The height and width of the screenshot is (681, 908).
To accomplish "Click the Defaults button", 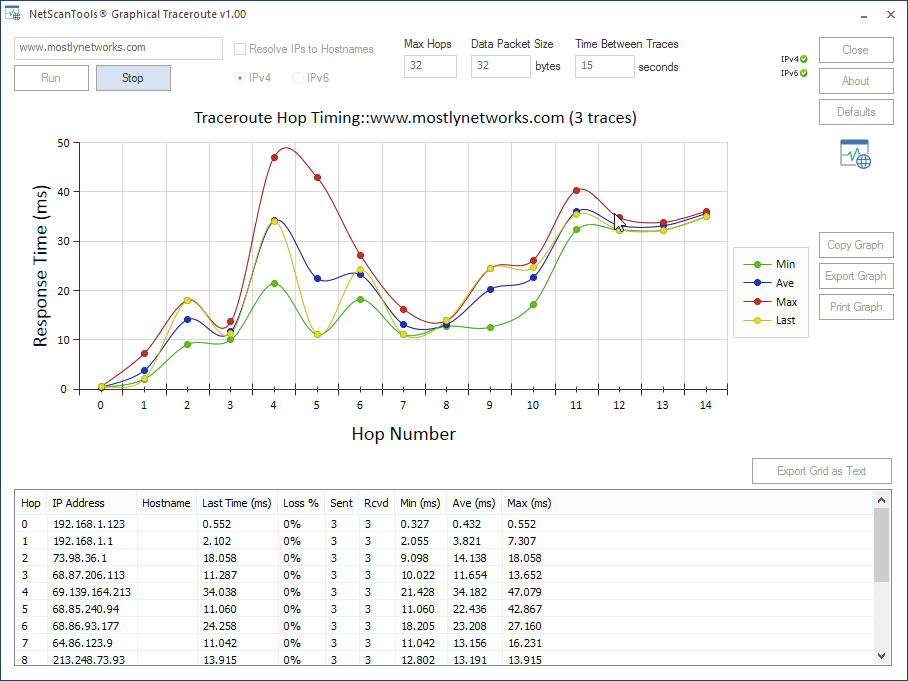I will point(856,112).
